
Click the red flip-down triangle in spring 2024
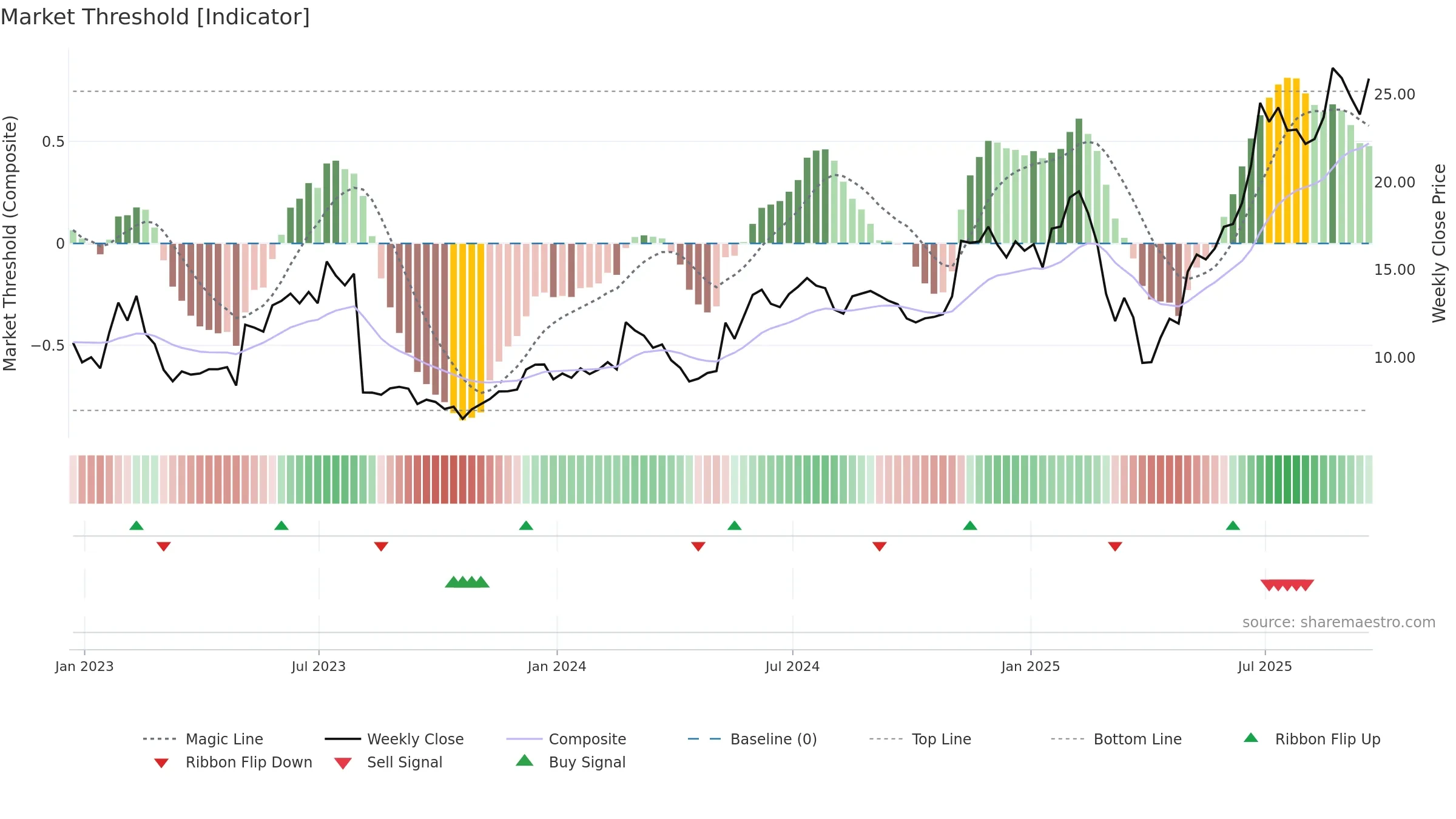click(x=698, y=547)
